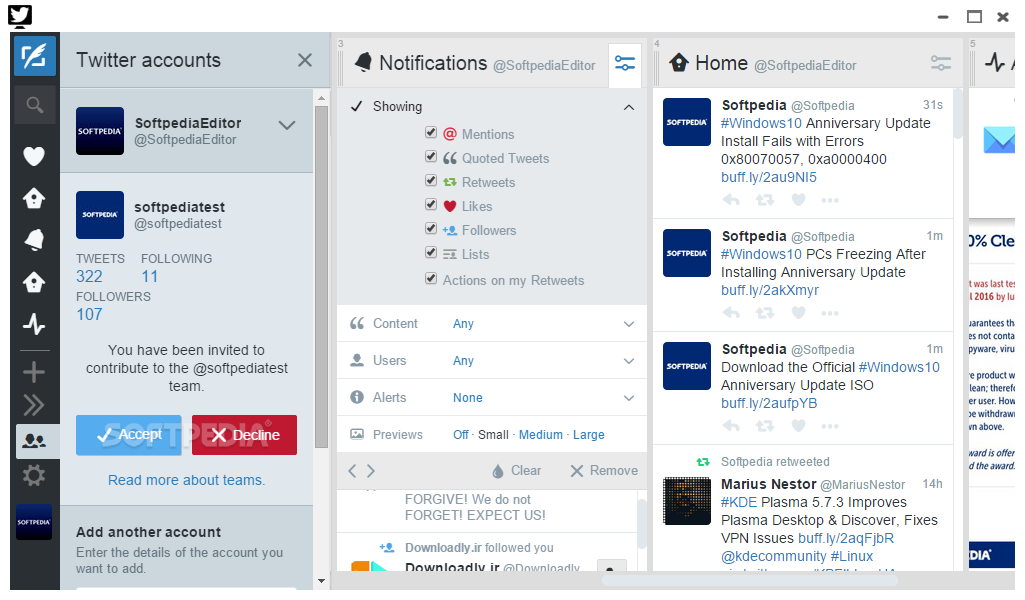The width and height of the screenshot is (1025, 600).
Task: Click the bottom horizontal columns scrollbar
Action: [749, 580]
